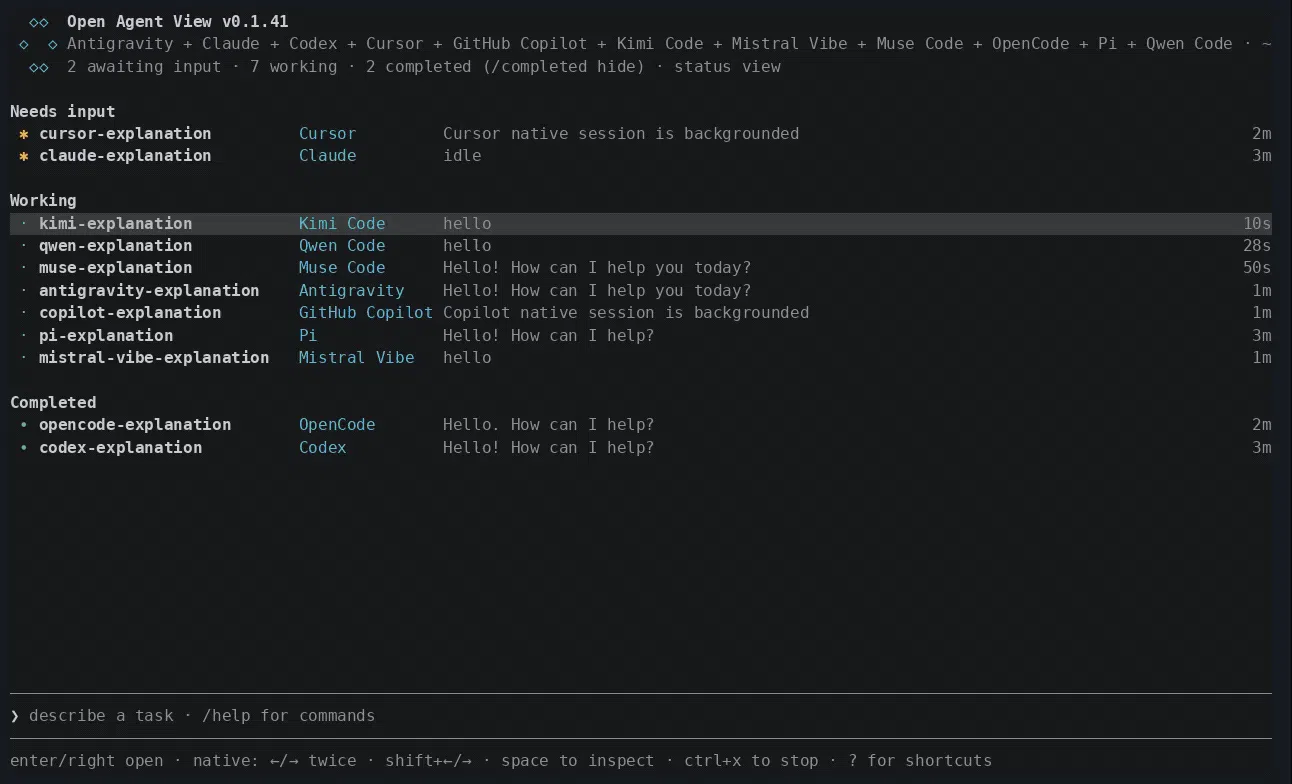The image size is (1292, 784).
Task: Click the "? for shortcuts" footer hint
Action: coord(920,761)
